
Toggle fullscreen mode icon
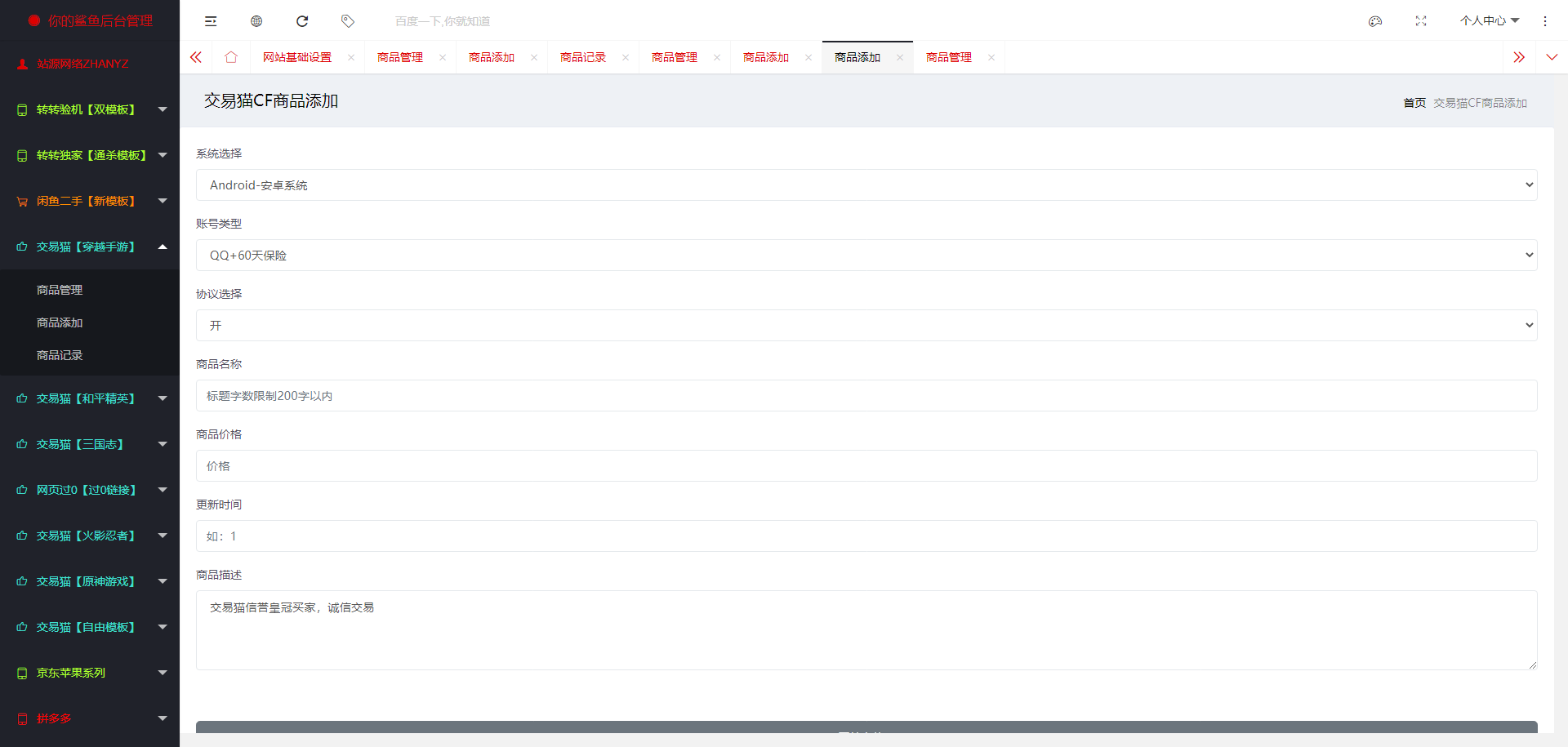(1421, 21)
